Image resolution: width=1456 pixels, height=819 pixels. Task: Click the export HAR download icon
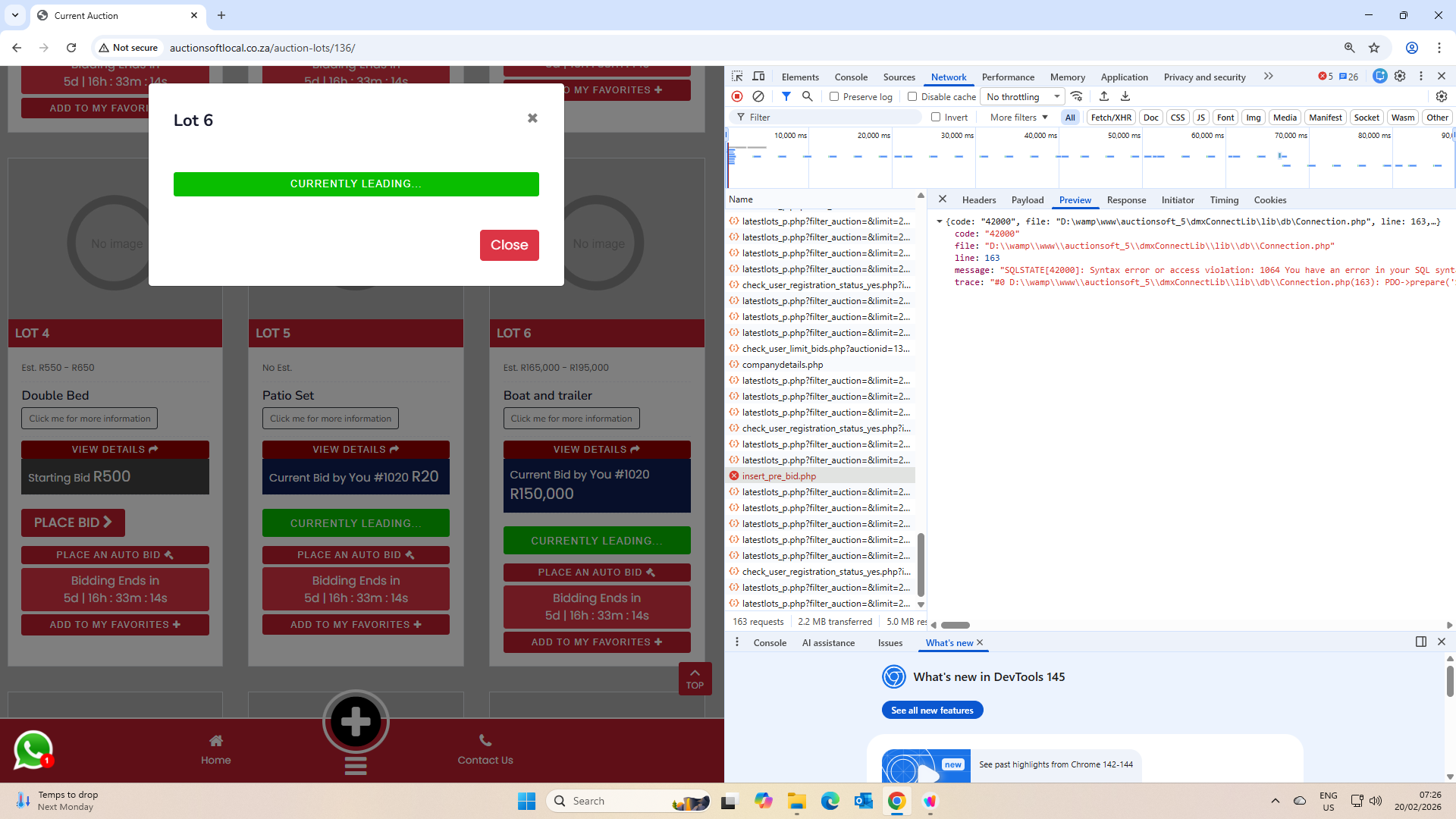tap(1125, 96)
